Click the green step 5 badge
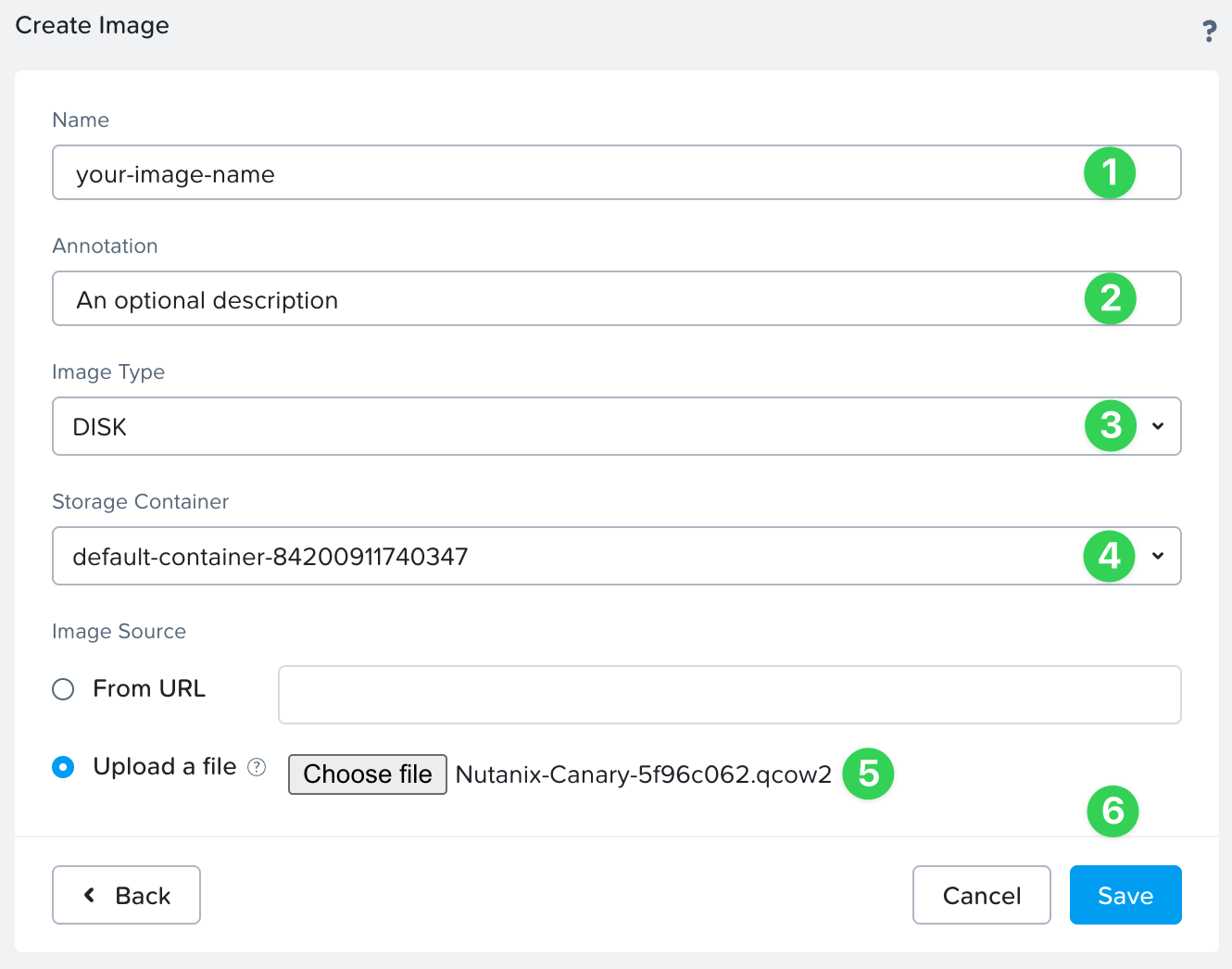 tap(868, 774)
